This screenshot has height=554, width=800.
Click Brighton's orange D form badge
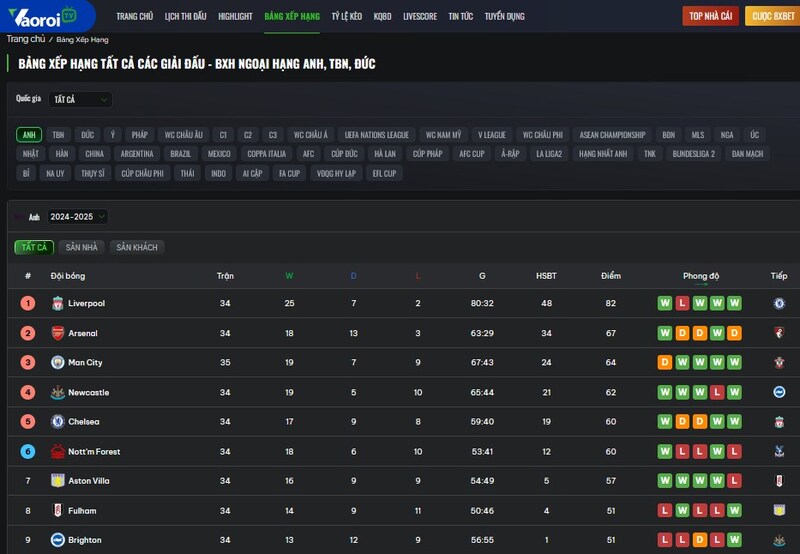click(x=699, y=540)
